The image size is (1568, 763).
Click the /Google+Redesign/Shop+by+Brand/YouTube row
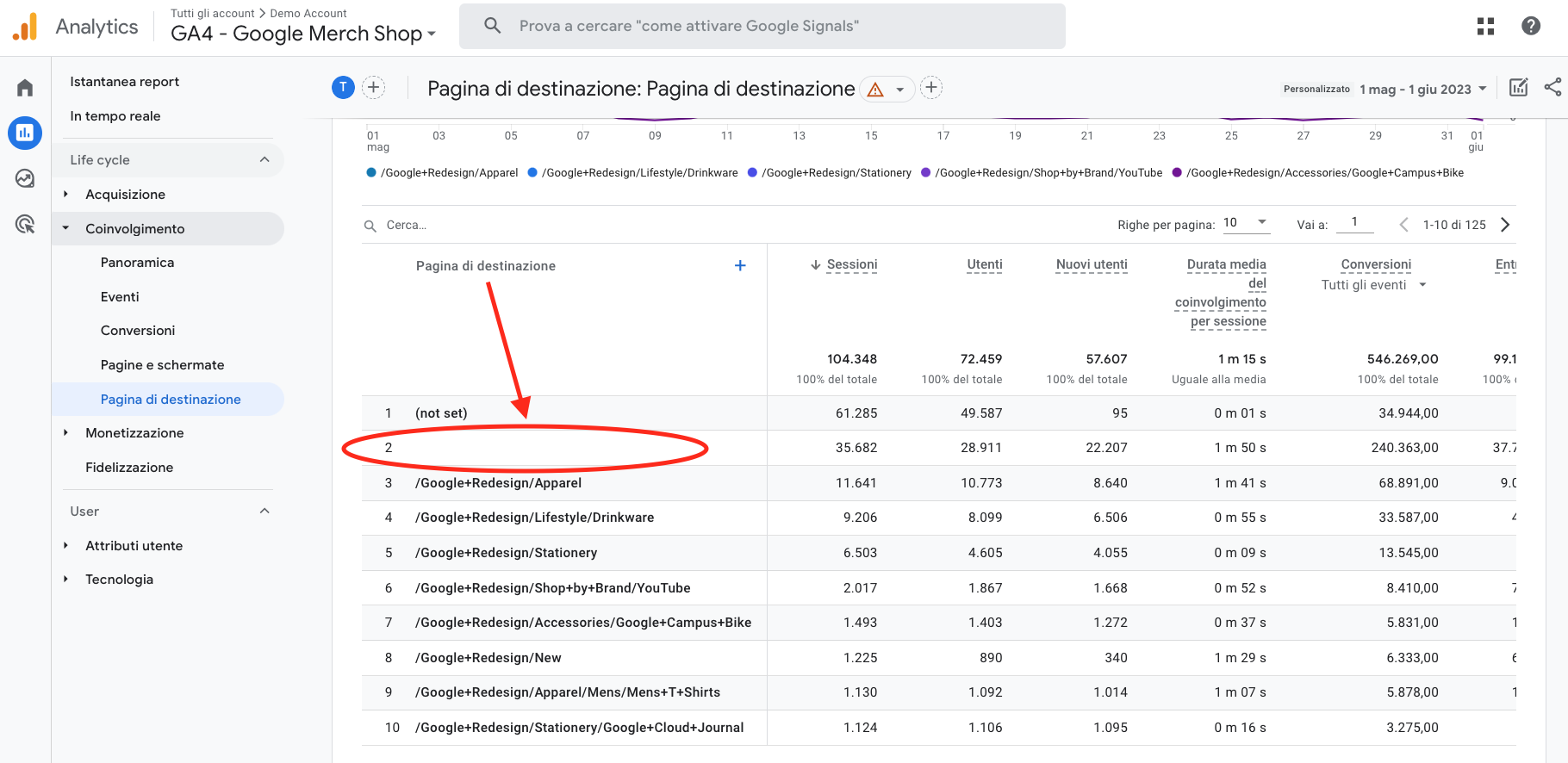click(x=553, y=588)
